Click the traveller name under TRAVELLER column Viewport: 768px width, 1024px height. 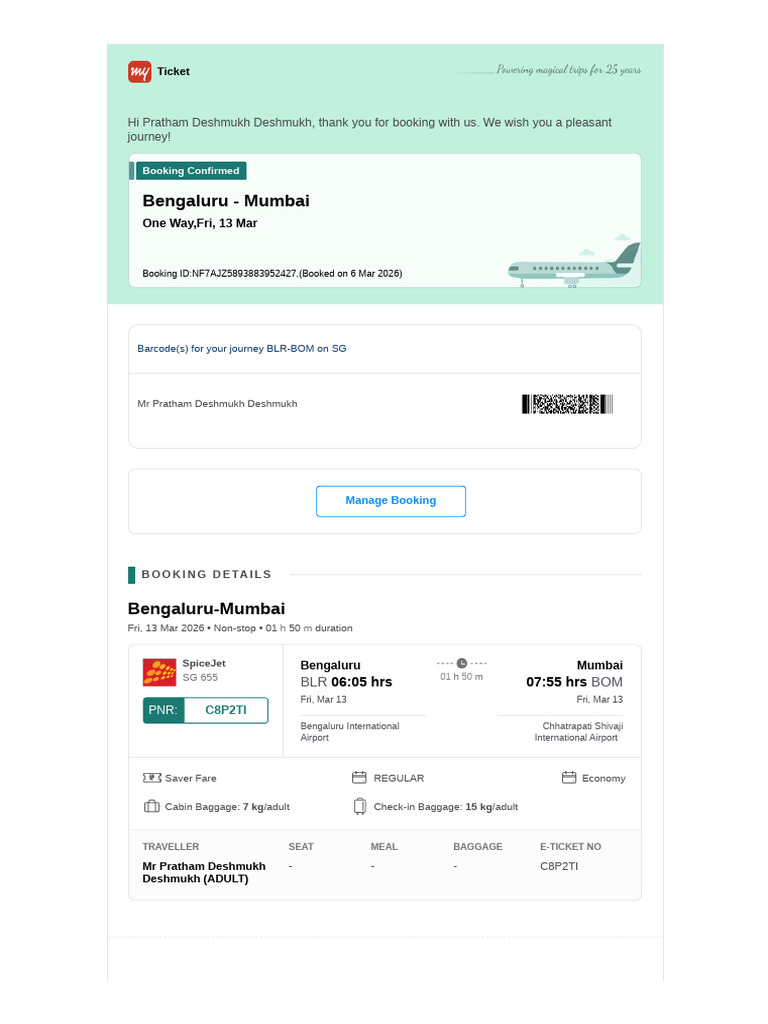click(204, 872)
